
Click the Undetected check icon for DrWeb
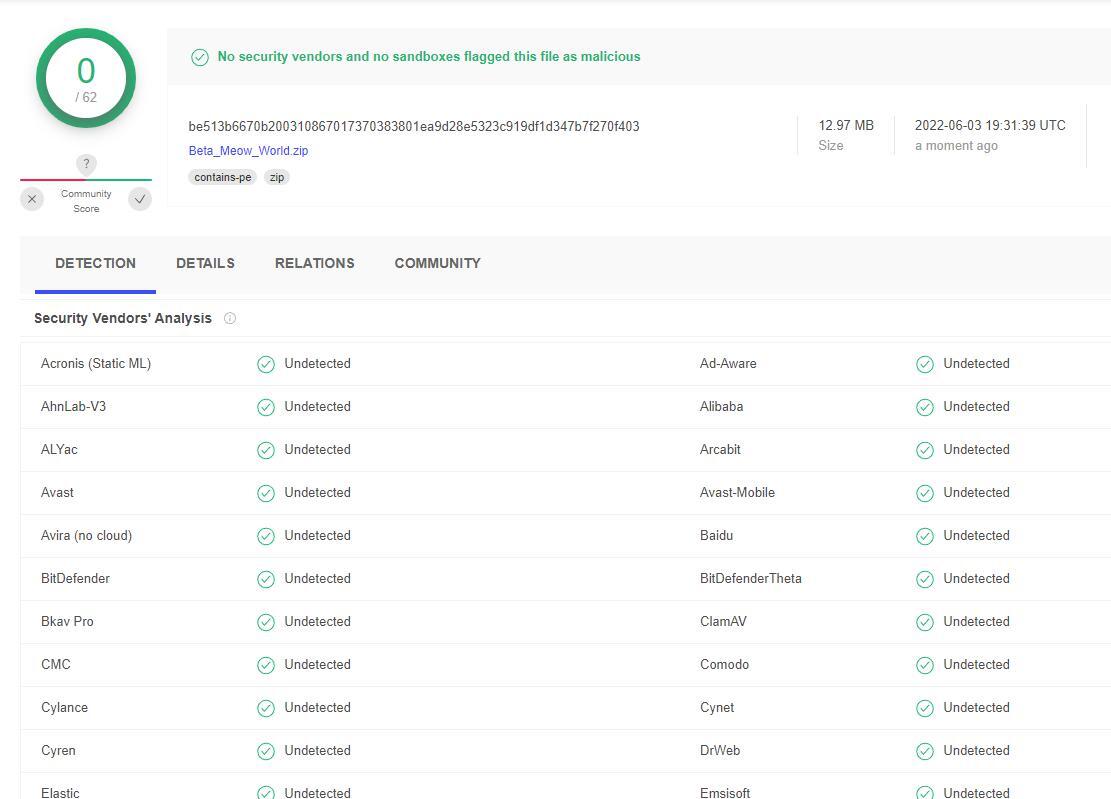(x=925, y=751)
